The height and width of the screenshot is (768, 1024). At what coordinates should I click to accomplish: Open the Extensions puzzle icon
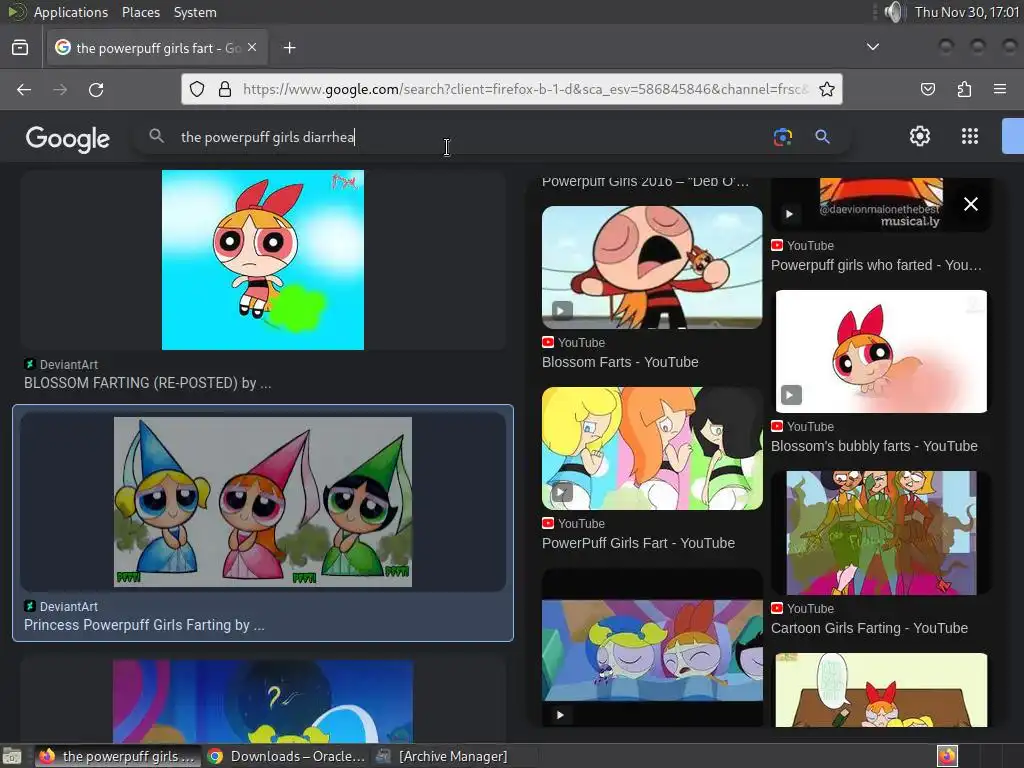pyautogui.click(x=964, y=89)
